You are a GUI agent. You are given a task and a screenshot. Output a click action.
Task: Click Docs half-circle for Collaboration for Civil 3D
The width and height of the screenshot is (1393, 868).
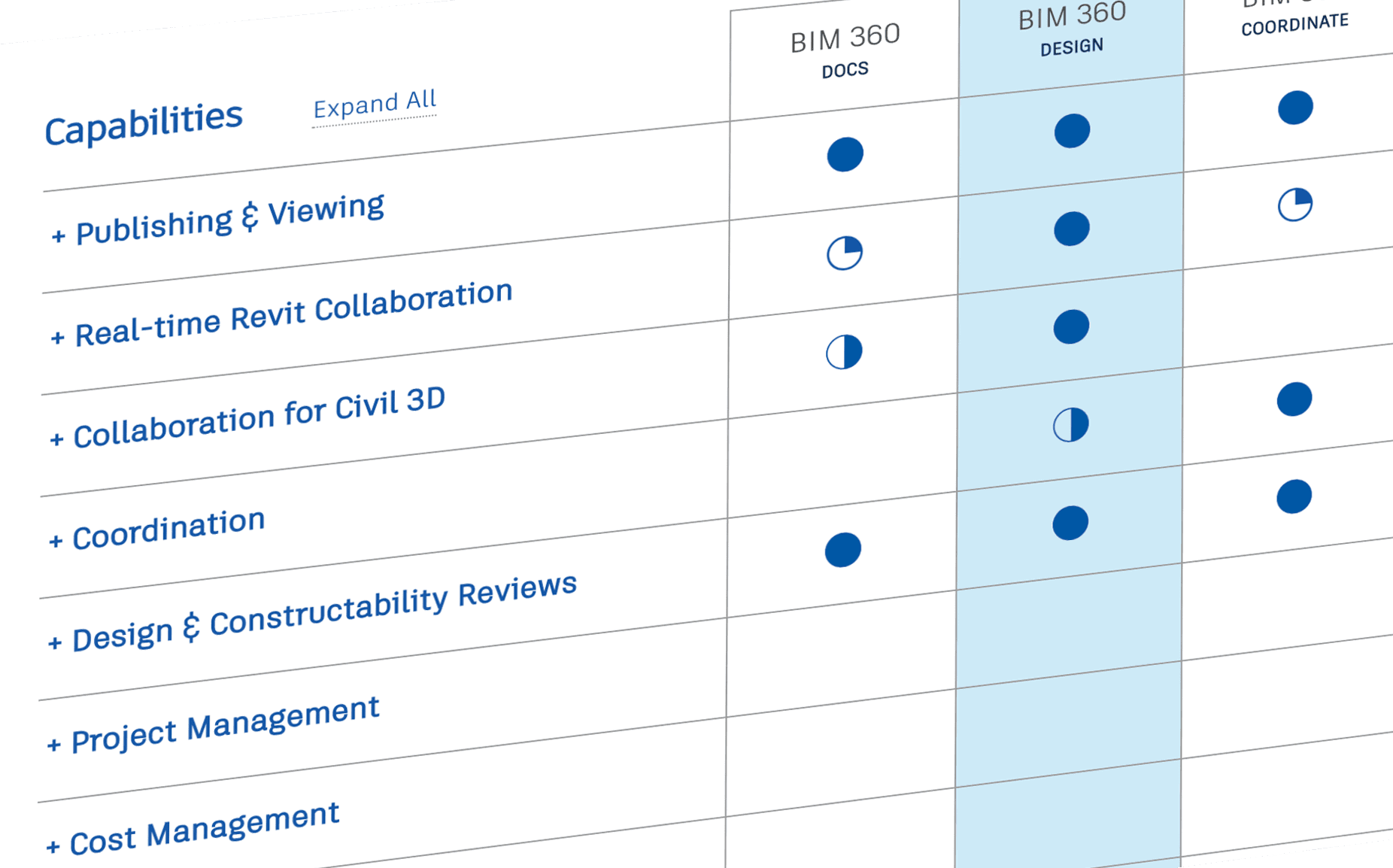[844, 352]
